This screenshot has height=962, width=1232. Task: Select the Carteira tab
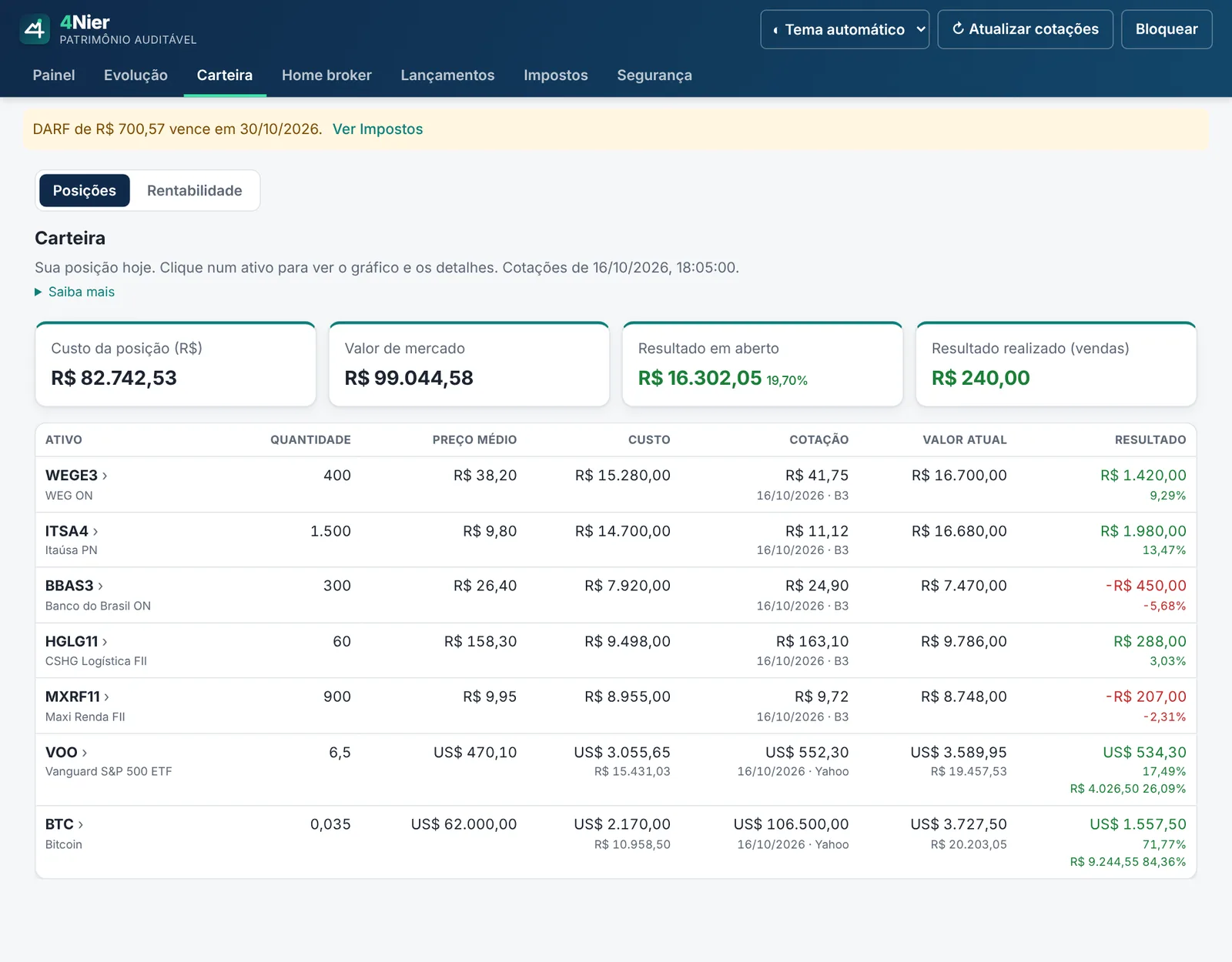click(x=225, y=75)
